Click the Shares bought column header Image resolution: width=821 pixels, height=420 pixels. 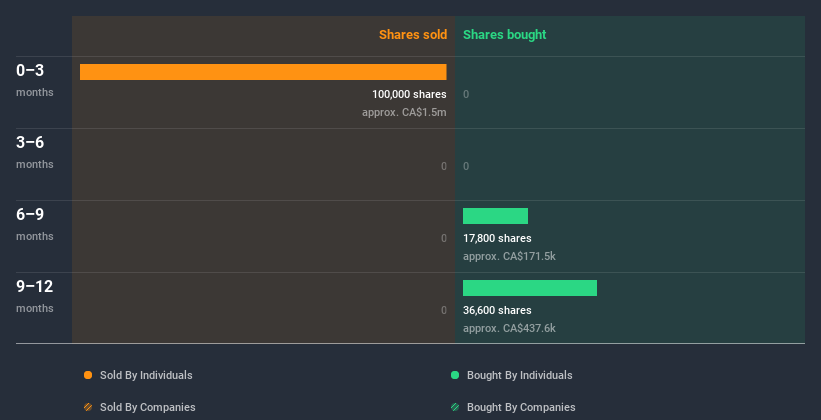pos(505,35)
